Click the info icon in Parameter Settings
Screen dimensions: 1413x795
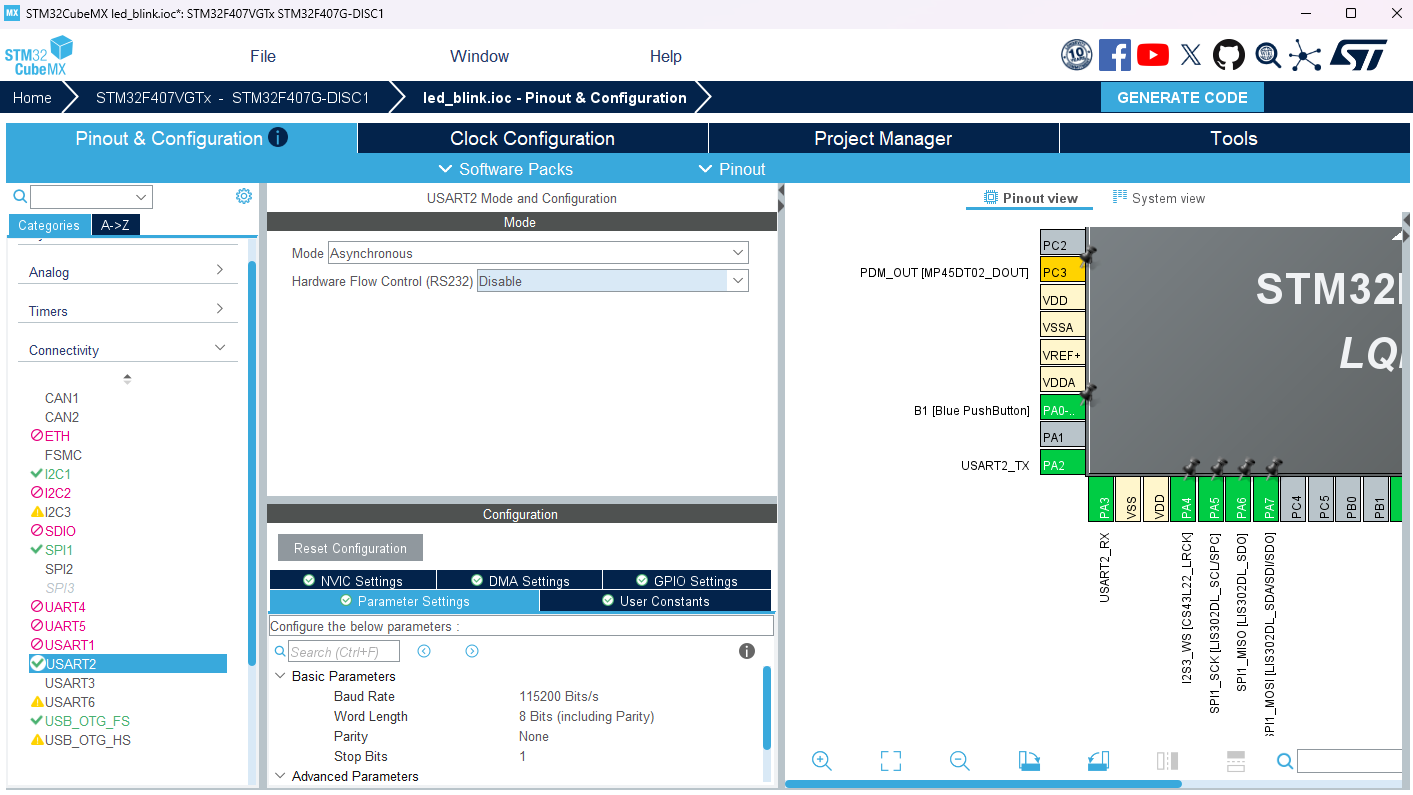[x=747, y=651]
